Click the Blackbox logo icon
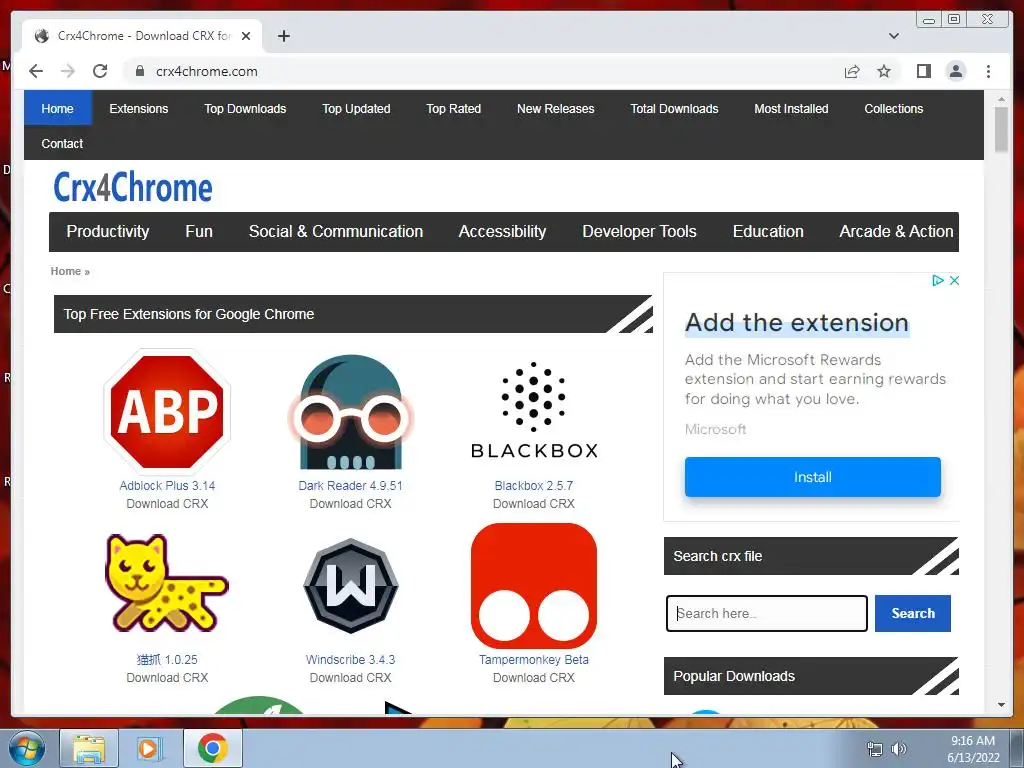Viewport: 1024px width, 768px height. [x=534, y=410]
